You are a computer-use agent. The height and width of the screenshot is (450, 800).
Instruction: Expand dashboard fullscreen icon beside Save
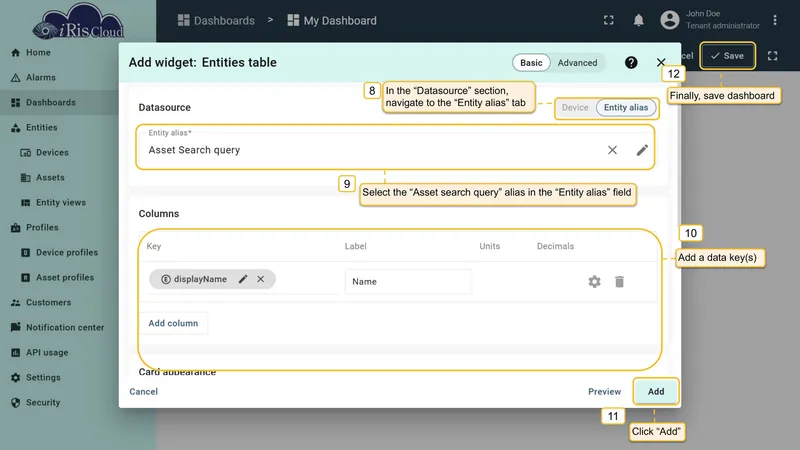tap(772, 56)
